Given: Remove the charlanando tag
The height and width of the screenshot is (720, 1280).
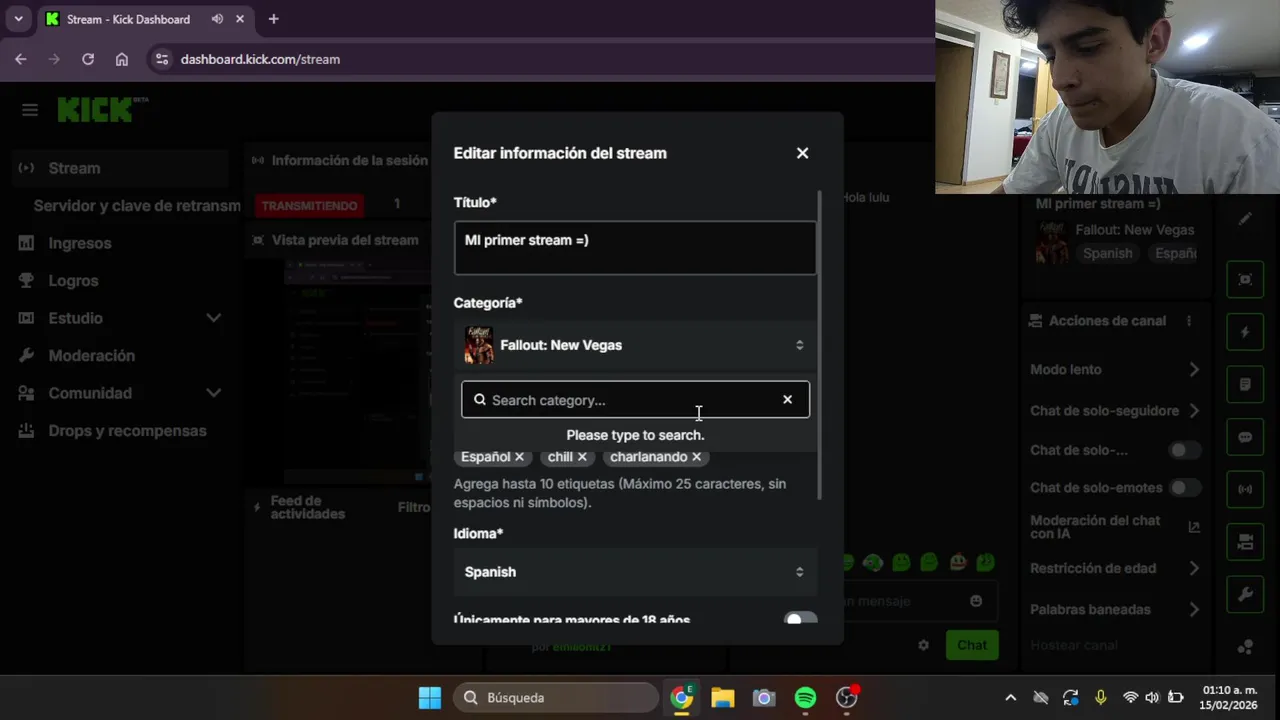Looking at the screenshot, I should point(697,457).
